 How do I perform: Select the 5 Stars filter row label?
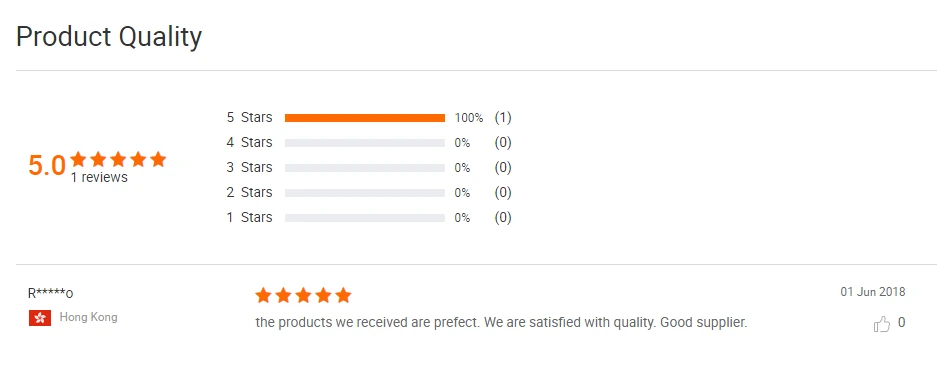[x=249, y=117]
